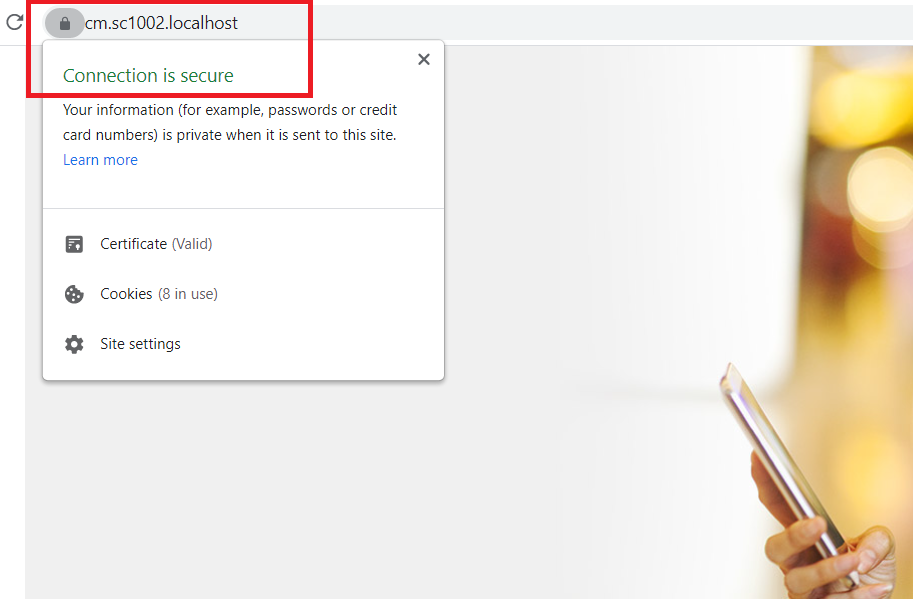
Task: Click the Connection is secure heading
Action: coord(148,76)
